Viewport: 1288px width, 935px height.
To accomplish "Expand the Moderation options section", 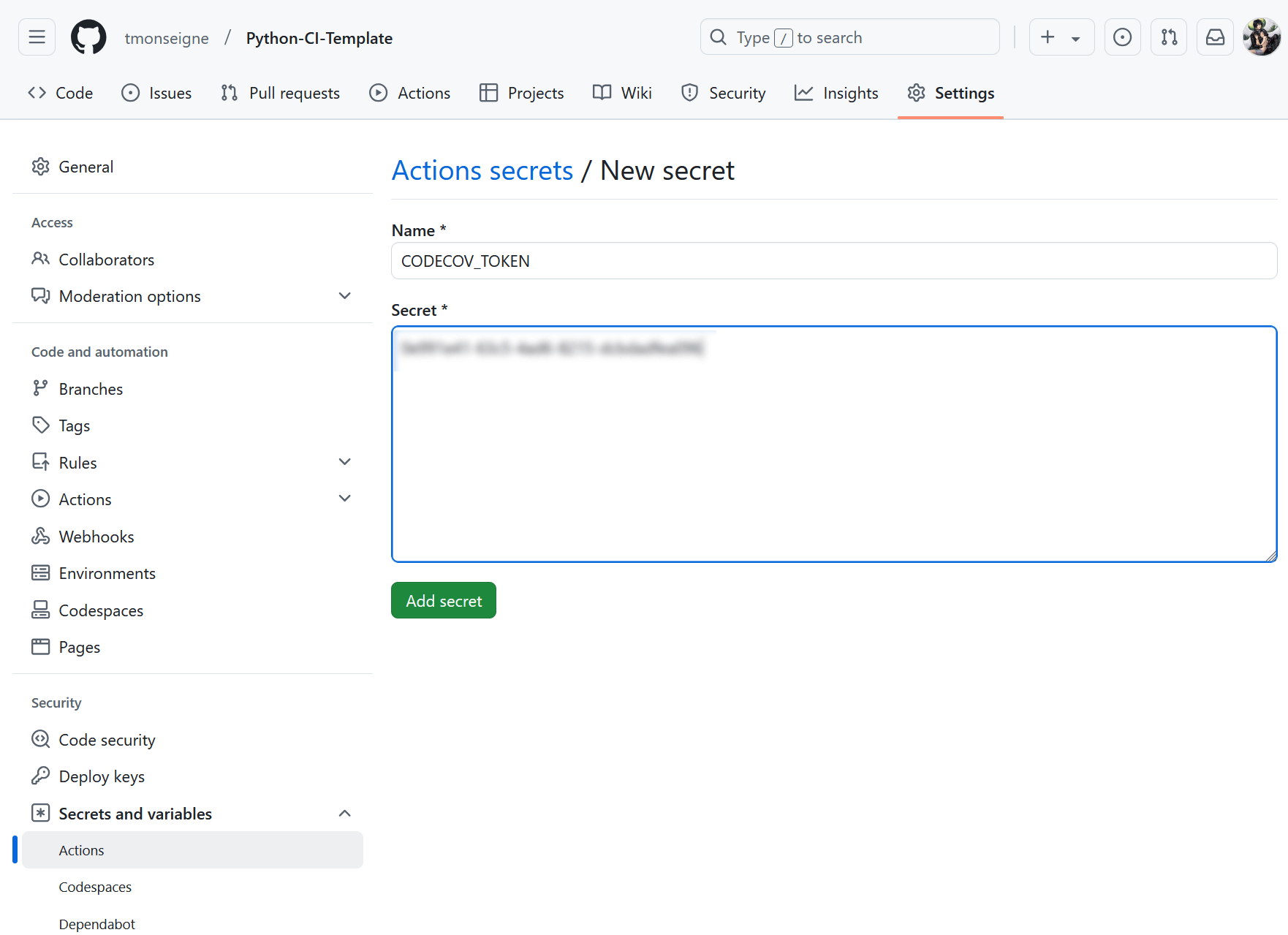I will [x=345, y=296].
